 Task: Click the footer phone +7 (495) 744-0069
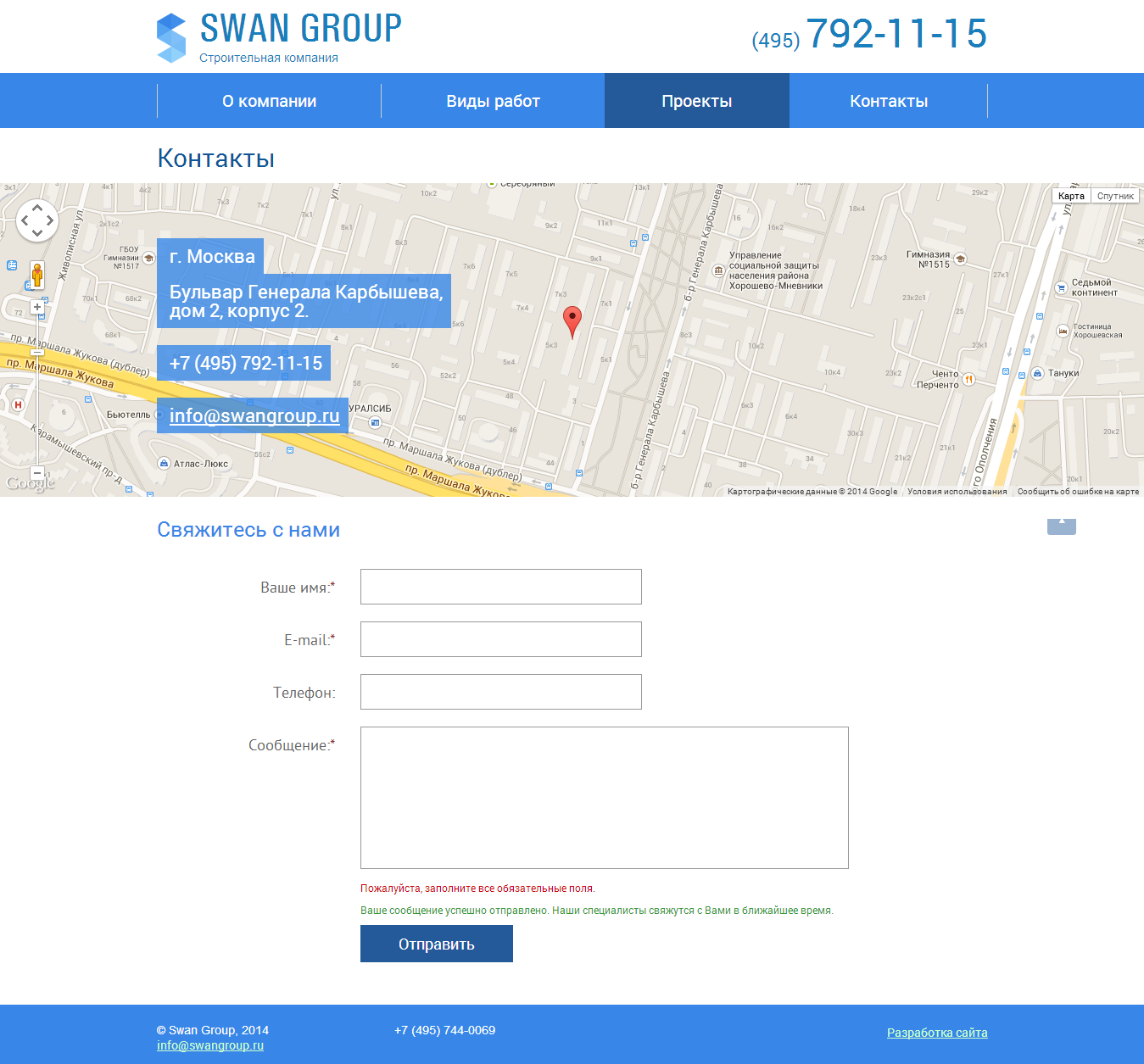coord(445,1030)
